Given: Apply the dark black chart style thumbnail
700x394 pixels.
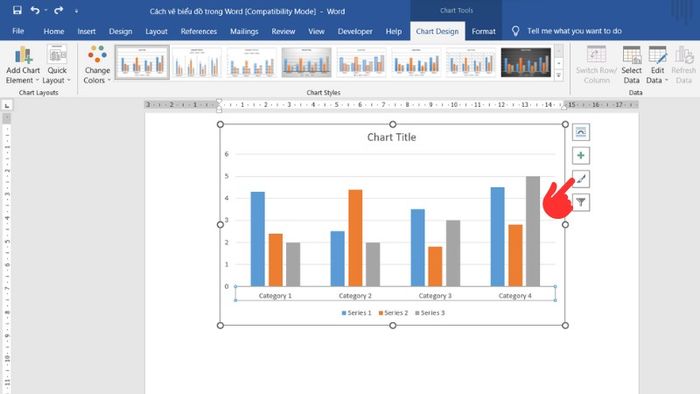Looking at the screenshot, I should click(526, 62).
